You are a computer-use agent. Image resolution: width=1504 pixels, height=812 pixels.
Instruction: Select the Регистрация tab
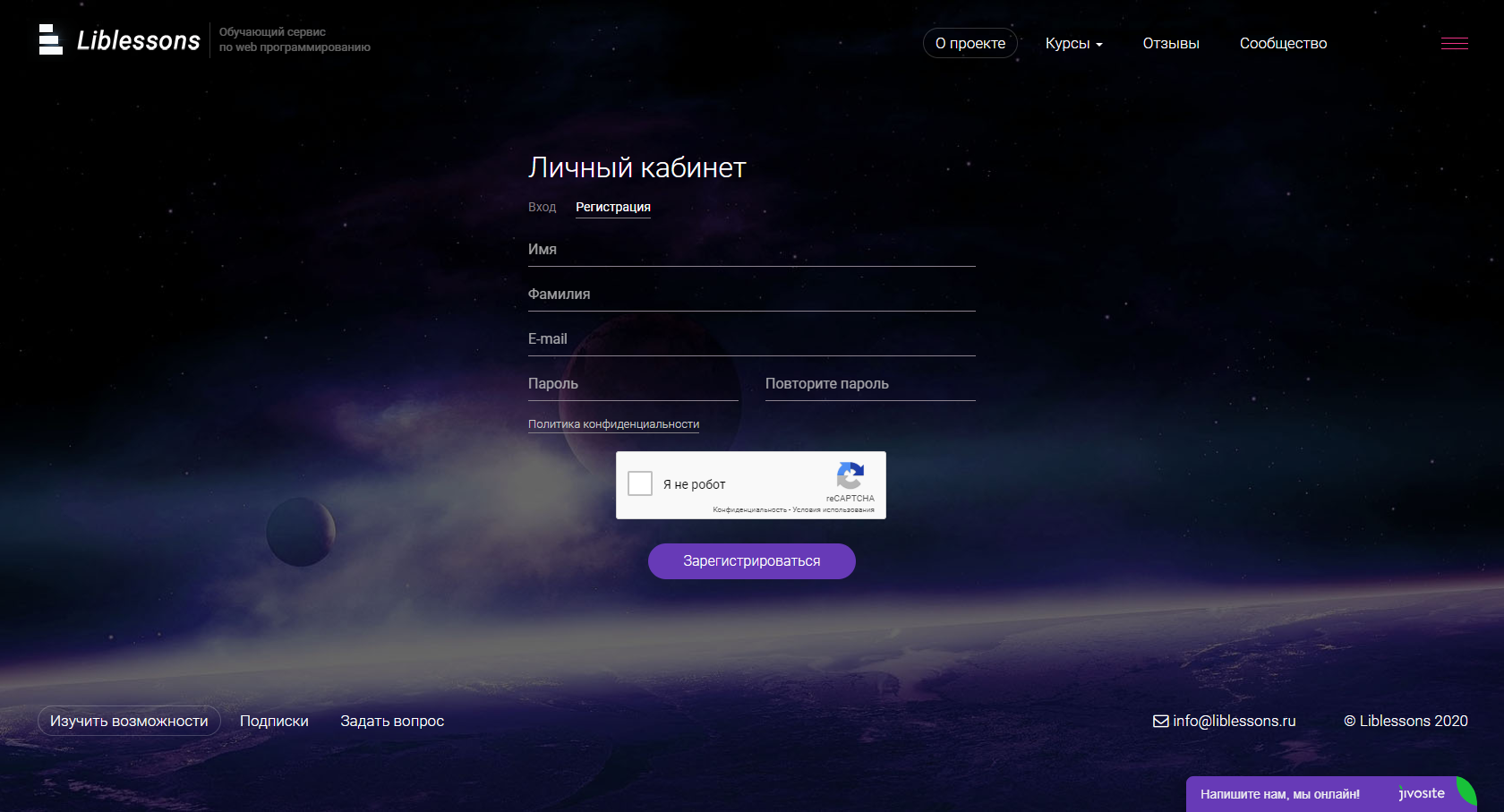coord(613,207)
